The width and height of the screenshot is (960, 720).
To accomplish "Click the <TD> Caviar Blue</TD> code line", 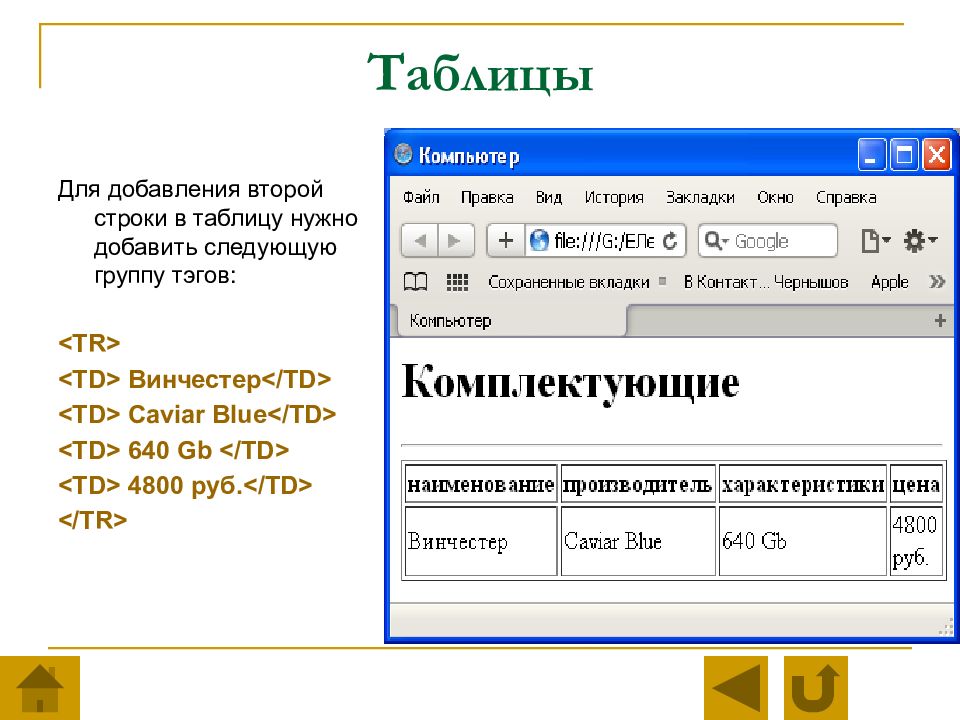I will point(197,414).
